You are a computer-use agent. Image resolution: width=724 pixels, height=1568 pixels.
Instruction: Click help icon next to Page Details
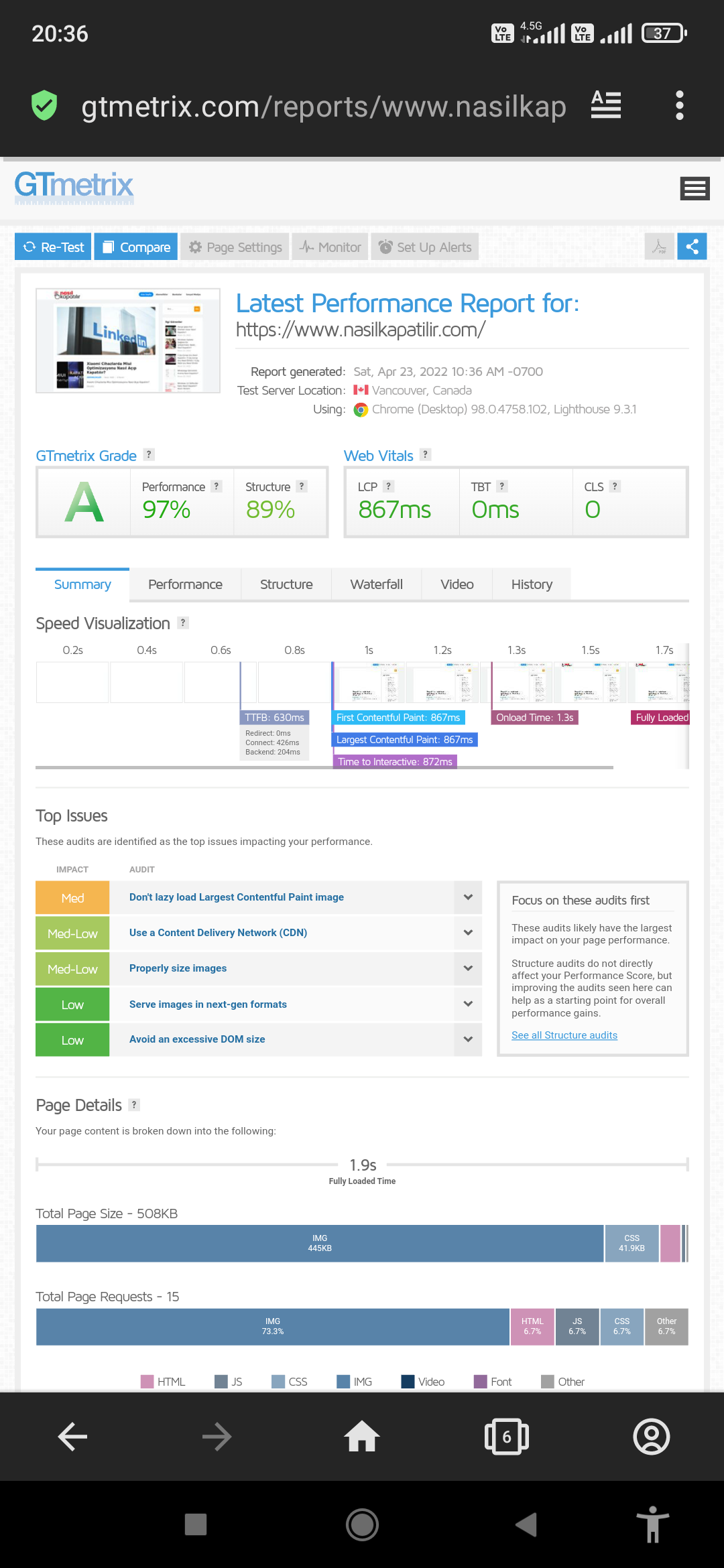point(134,1104)
